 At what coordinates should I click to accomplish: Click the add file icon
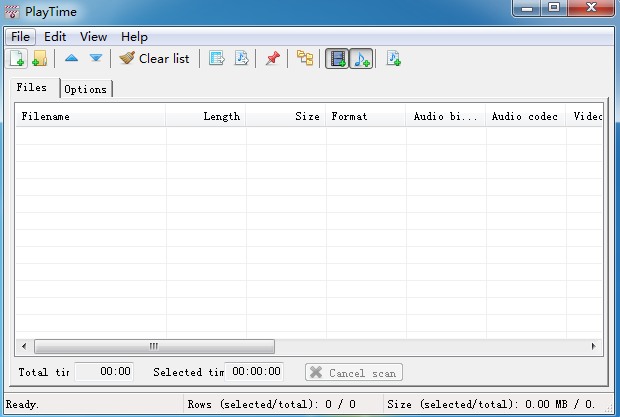pos(17,59)
